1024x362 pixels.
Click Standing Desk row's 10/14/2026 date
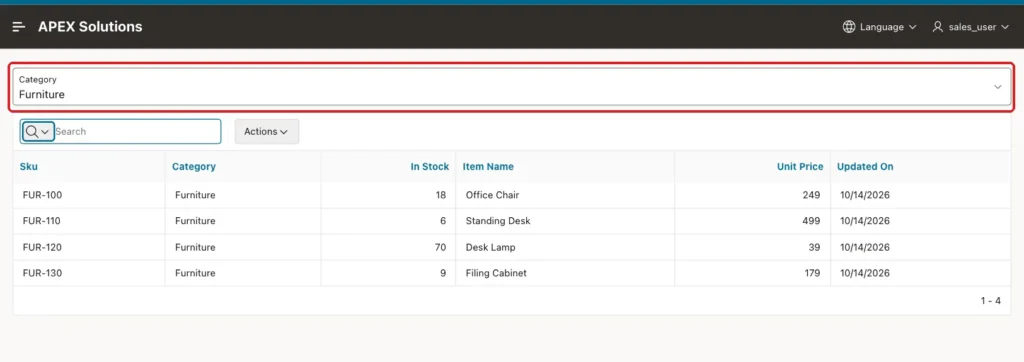[x=865, y=221]
